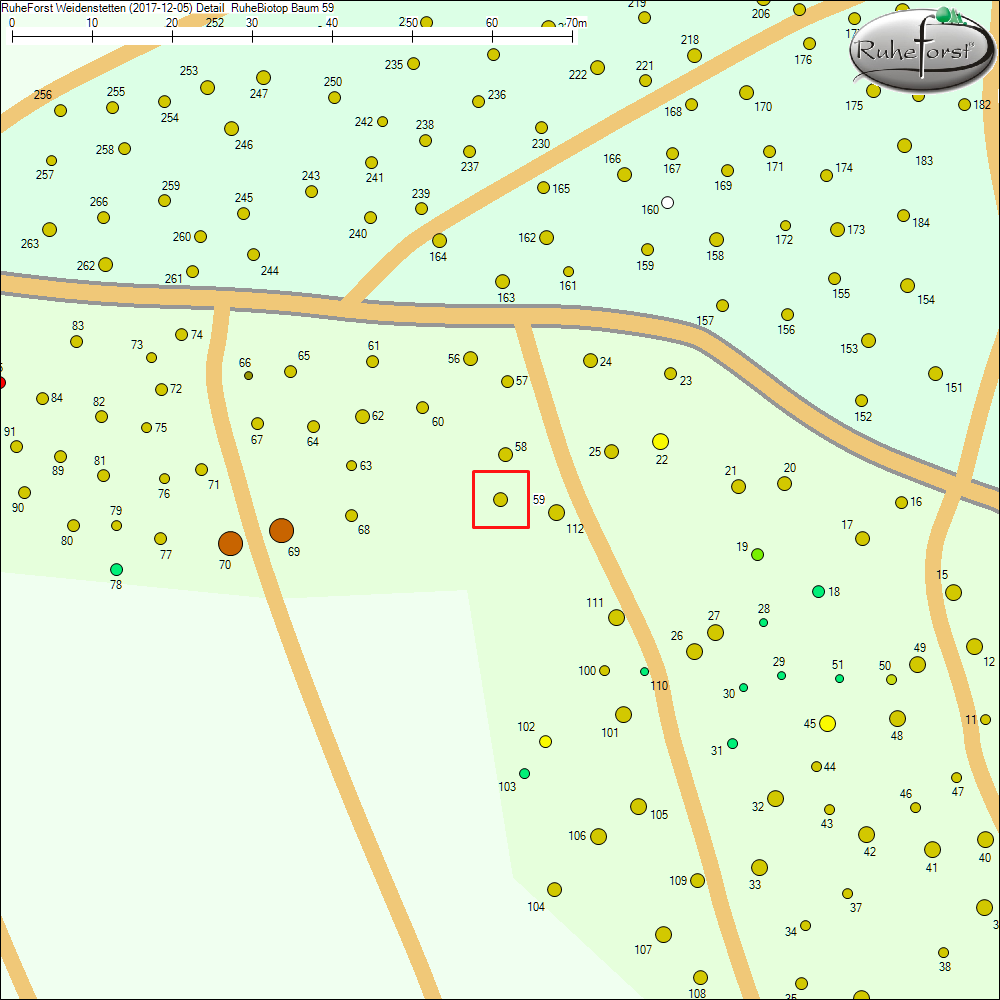The image size is (1000, 1000).
Task: Select the small green tree 31 marker
Action: 732,743
